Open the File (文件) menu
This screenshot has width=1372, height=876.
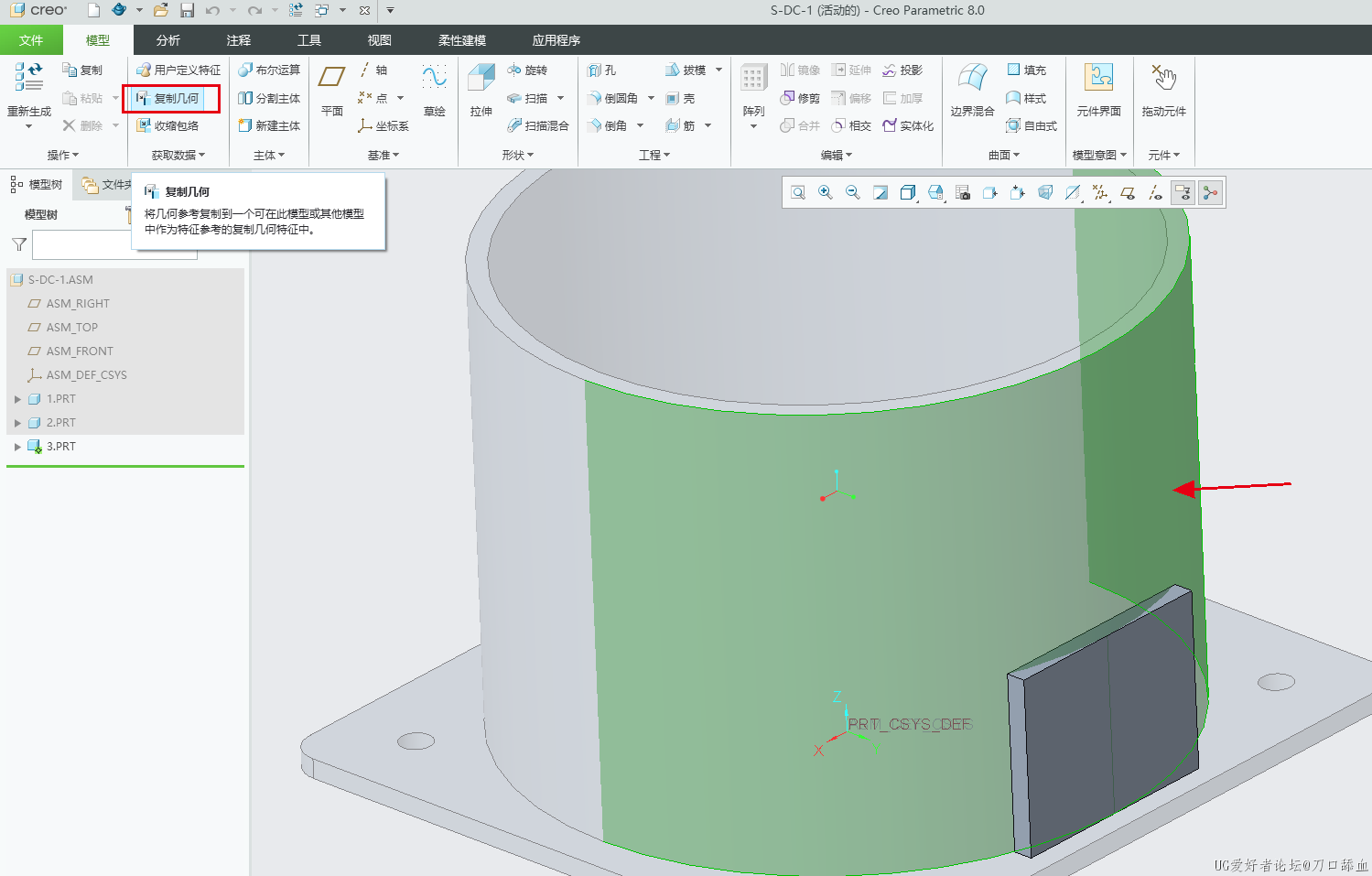[31, 40]
